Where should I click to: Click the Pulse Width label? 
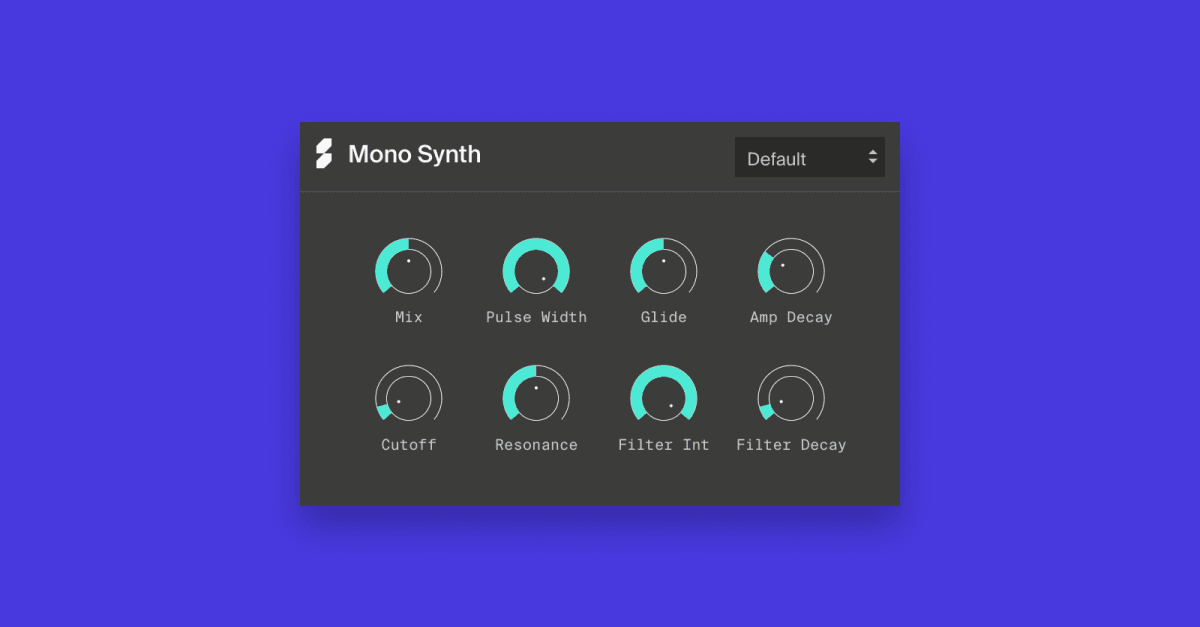tap(536, 317)
